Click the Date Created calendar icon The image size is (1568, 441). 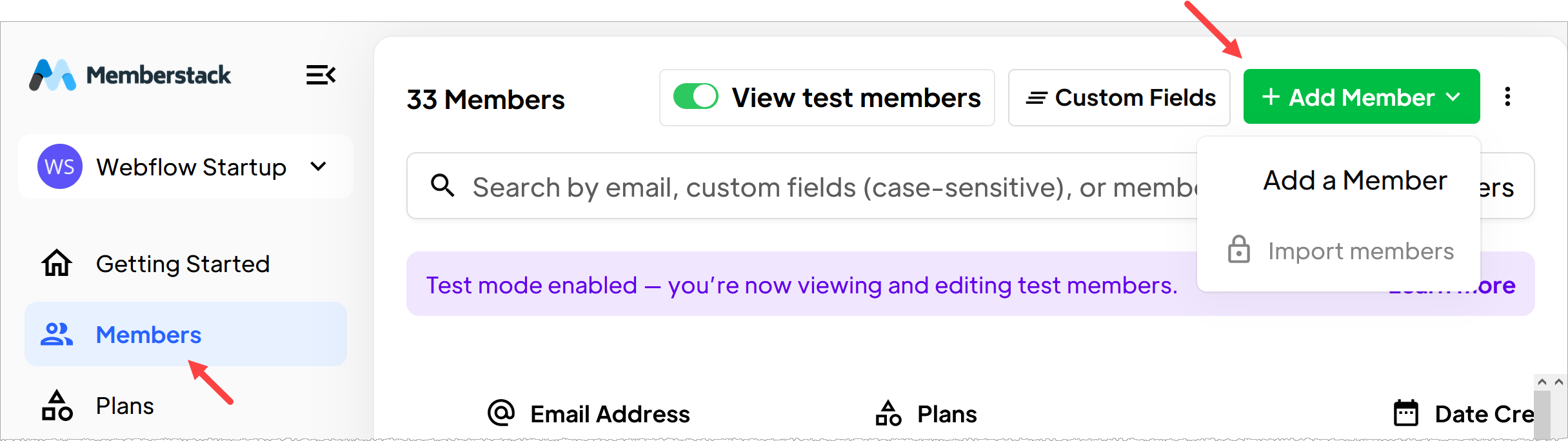[x=1406, y=413]
